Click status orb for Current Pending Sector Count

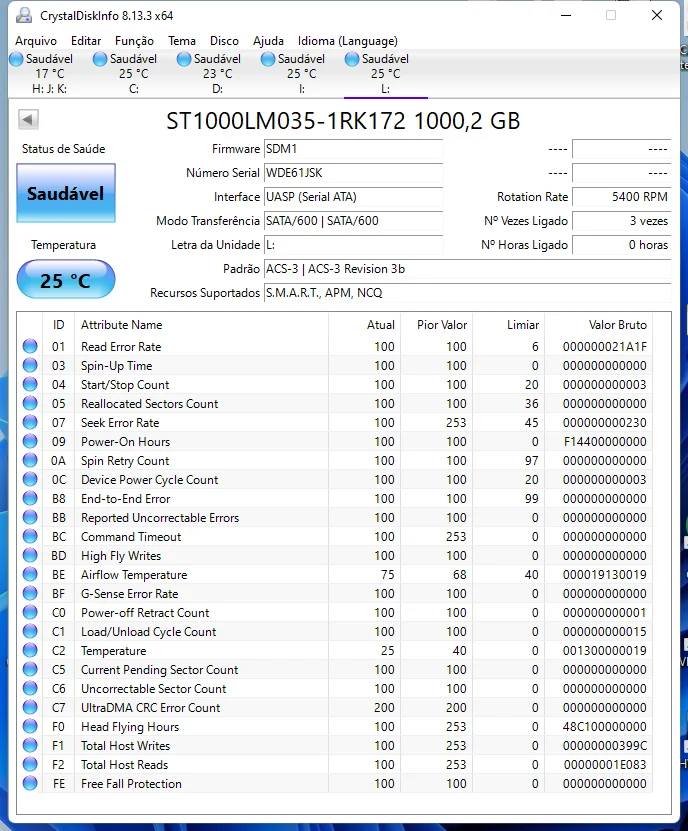30,669
